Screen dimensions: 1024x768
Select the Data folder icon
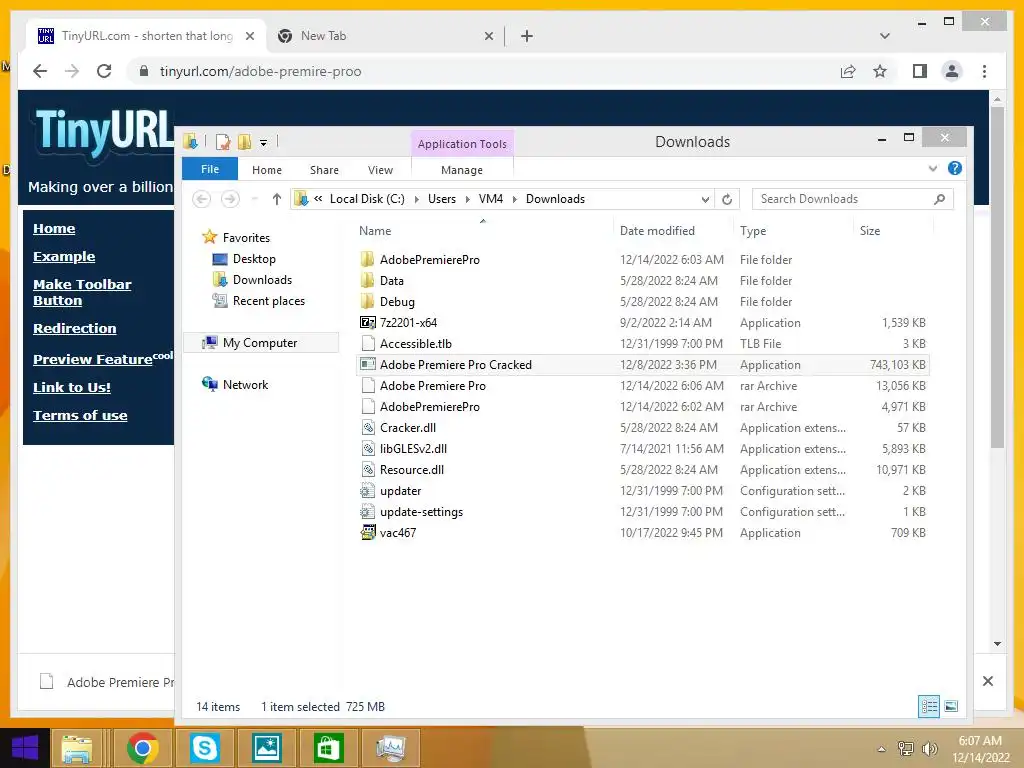pos(368,280)
